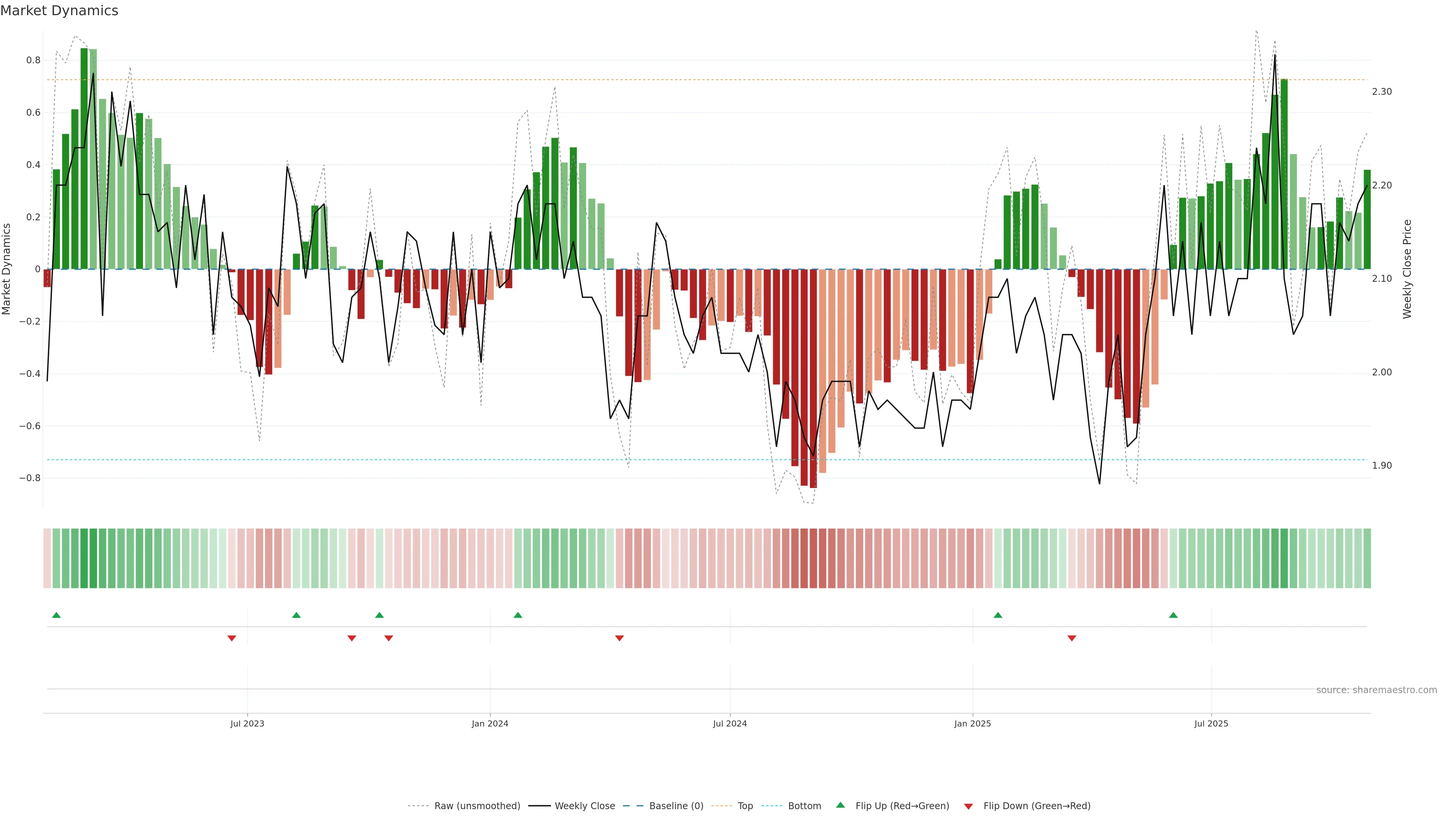Click the Flip Up legend triangle icon

(841, 805)
